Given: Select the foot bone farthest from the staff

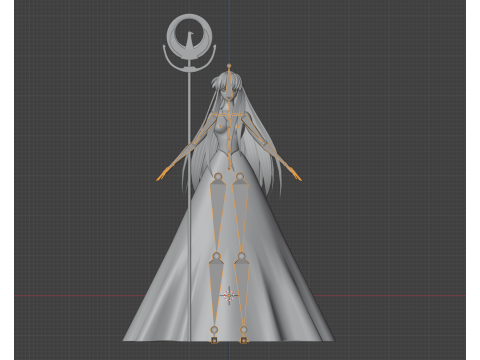Looking at the screenshot, I should (x=244, y=340).
